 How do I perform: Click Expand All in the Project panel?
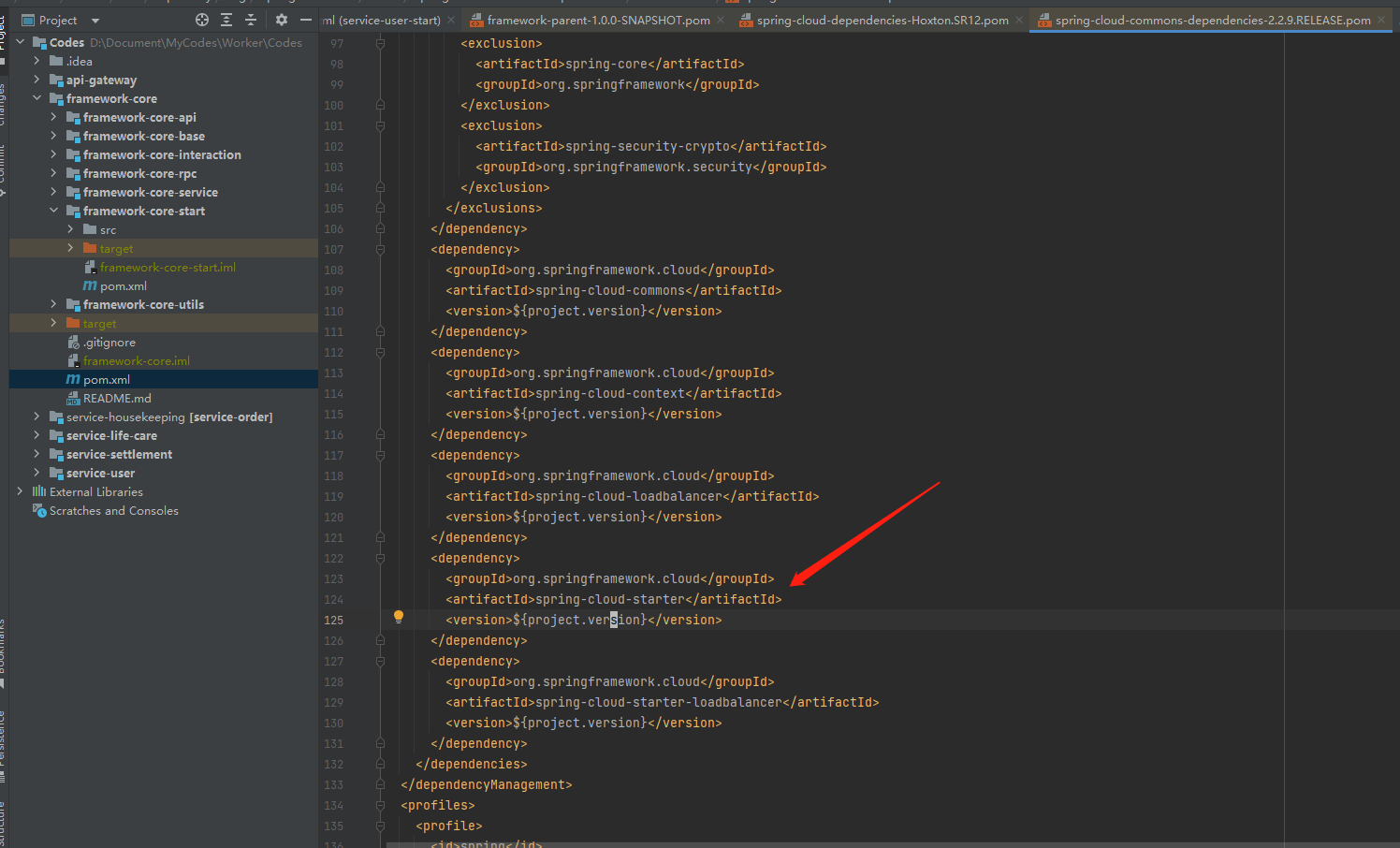tap(226, 20)
